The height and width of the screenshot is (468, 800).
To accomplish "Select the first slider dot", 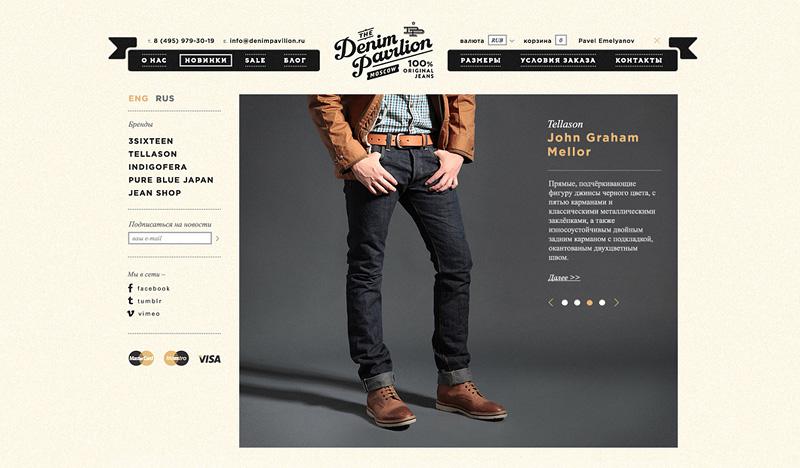I will [565, 303].
